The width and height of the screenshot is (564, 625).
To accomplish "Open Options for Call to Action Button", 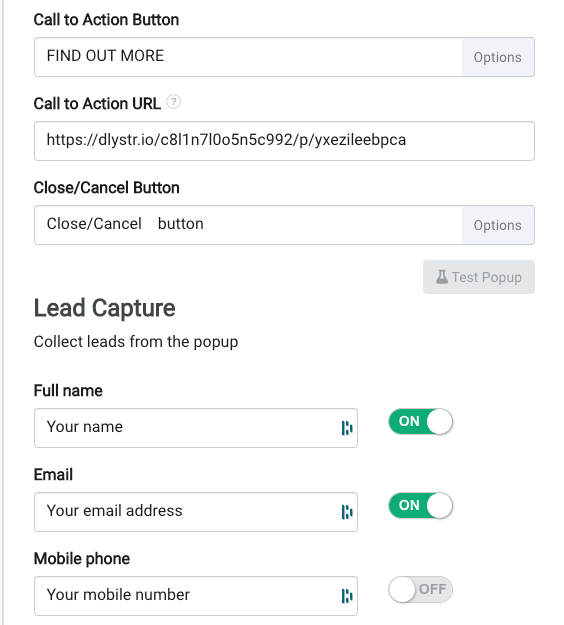I will pyautogui.click(x=498, y=57).
